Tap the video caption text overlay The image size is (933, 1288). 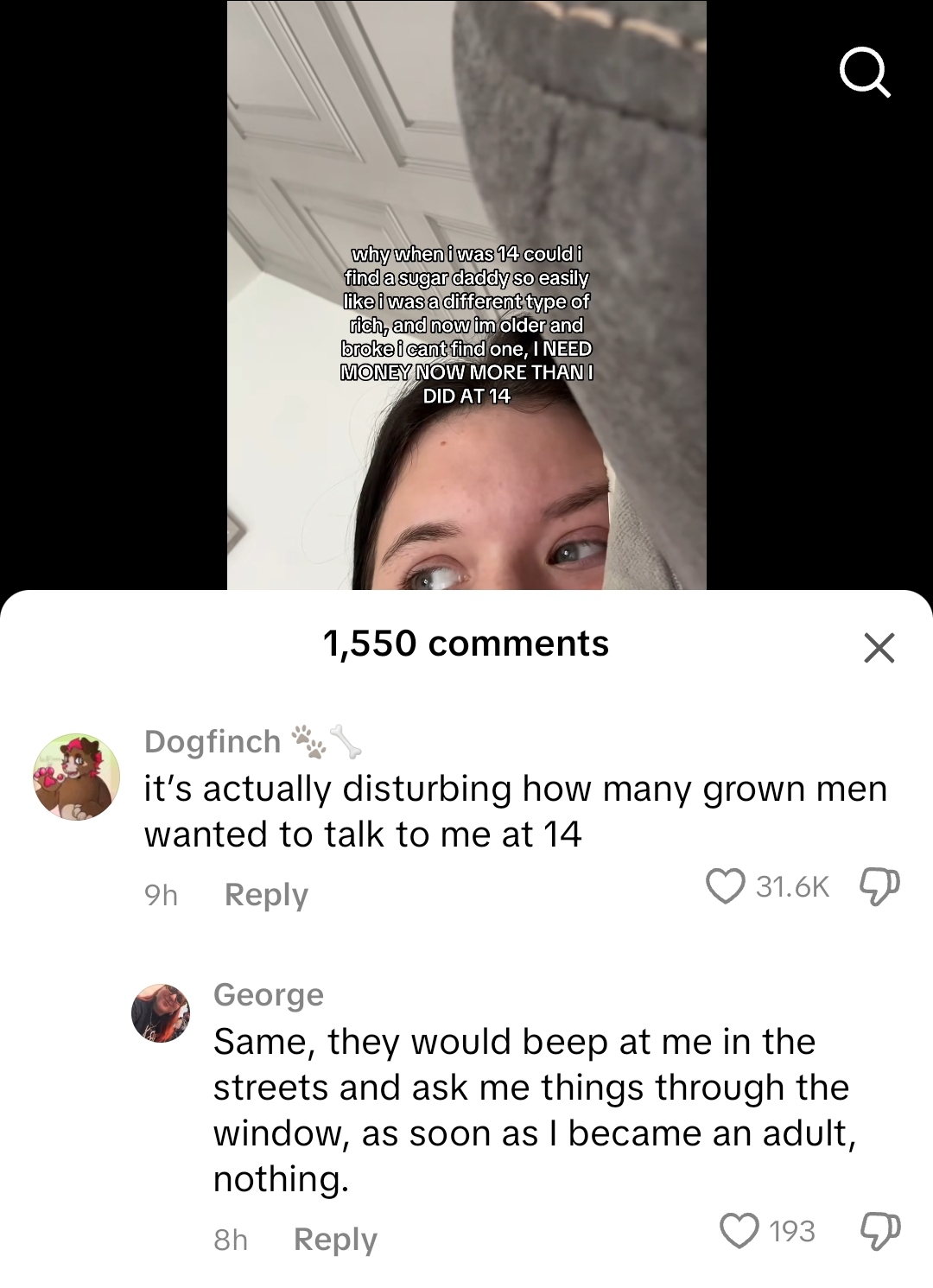coord(466,325)
